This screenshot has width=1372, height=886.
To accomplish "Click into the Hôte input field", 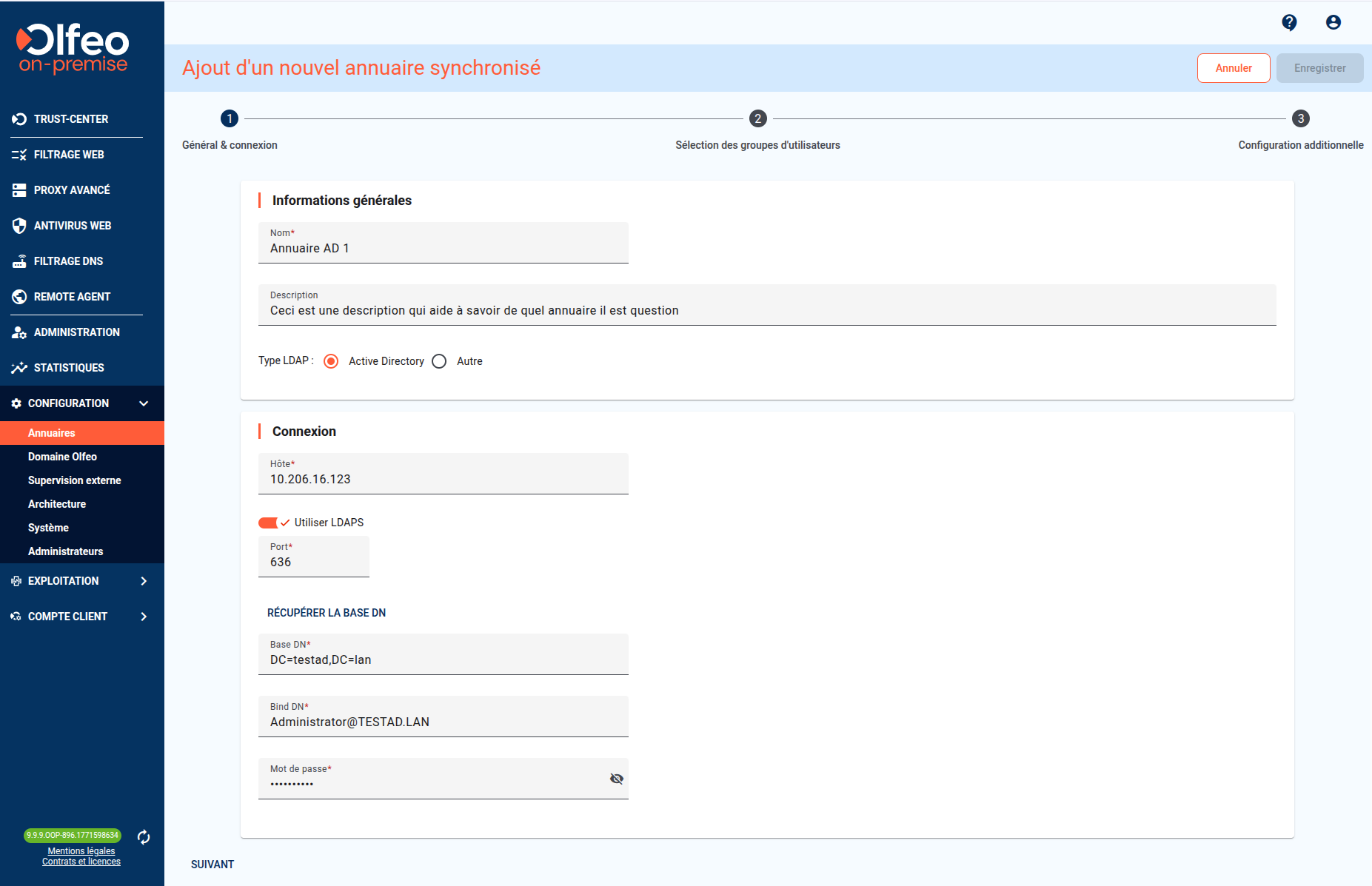I will pos(443,479).
